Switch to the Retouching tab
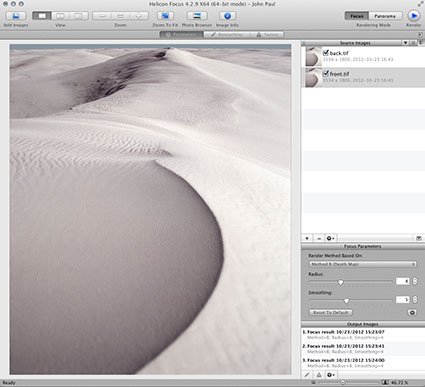Image resolution: width=425 pixels, height=387 pixels. [227, 35]
